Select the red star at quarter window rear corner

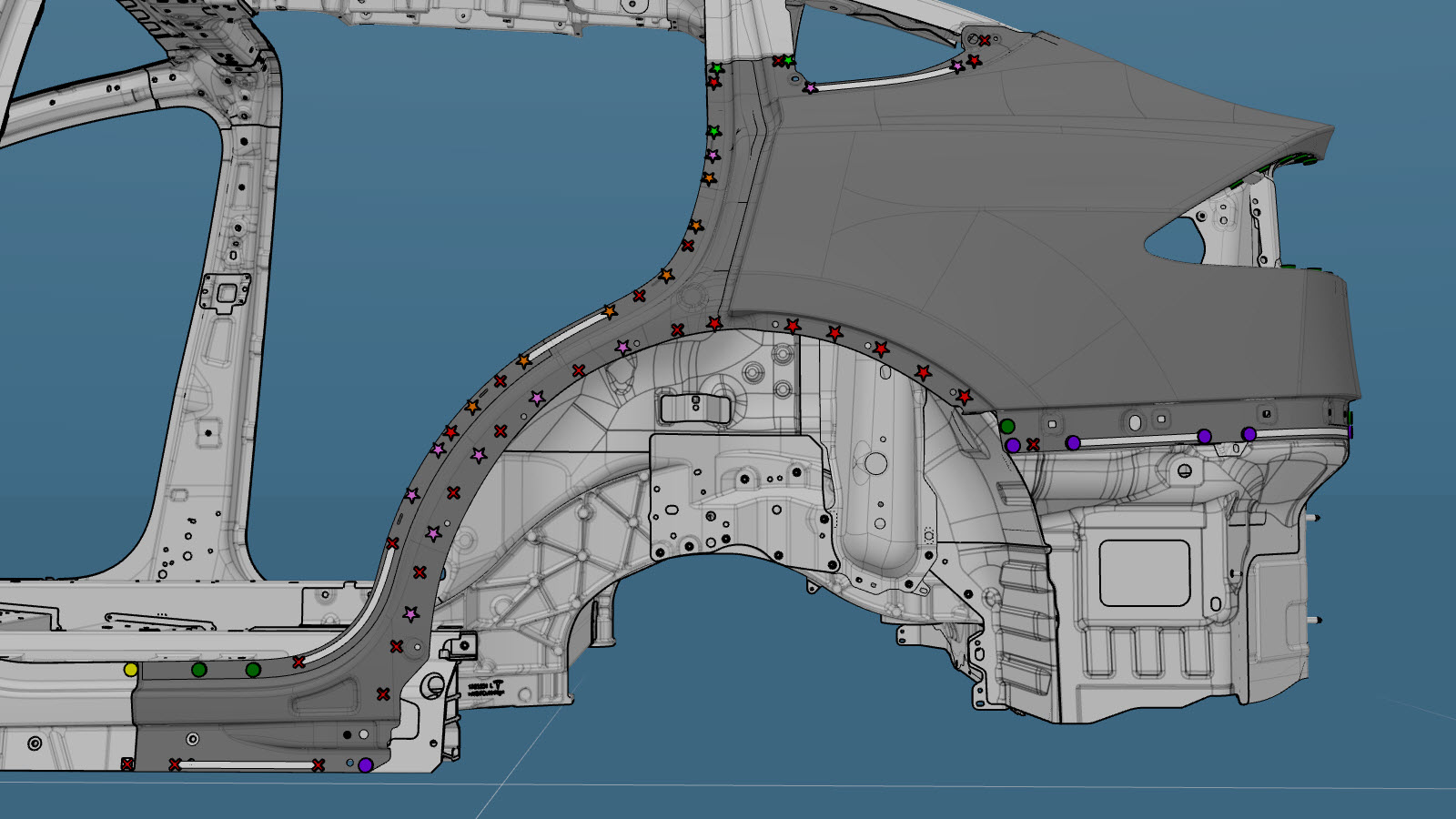974,61
